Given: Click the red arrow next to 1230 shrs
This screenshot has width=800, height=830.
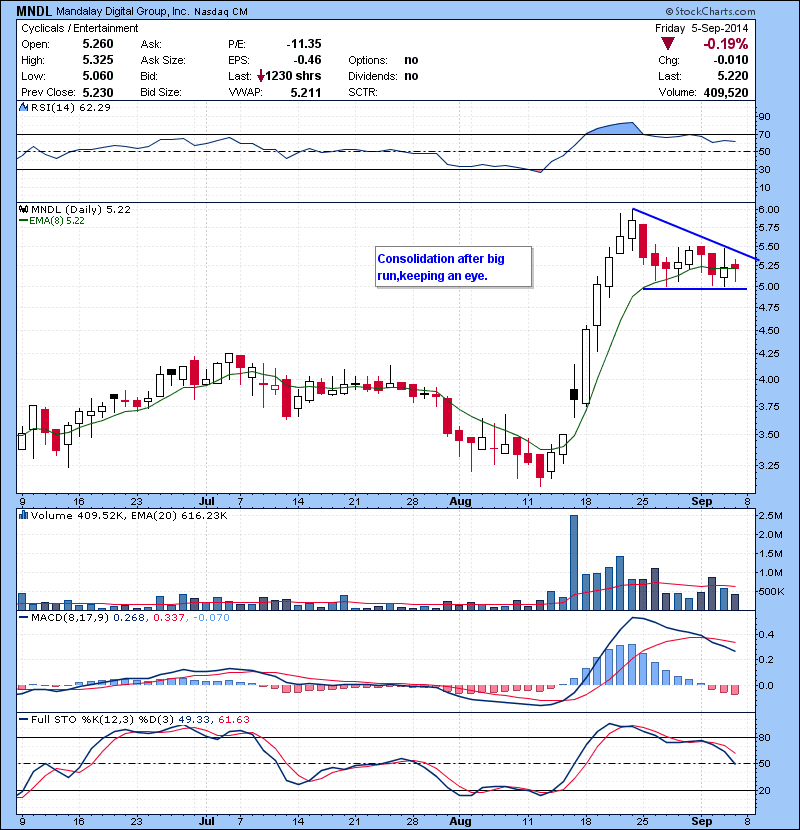Looking at the screenshot, I should (x=260, y=76).
